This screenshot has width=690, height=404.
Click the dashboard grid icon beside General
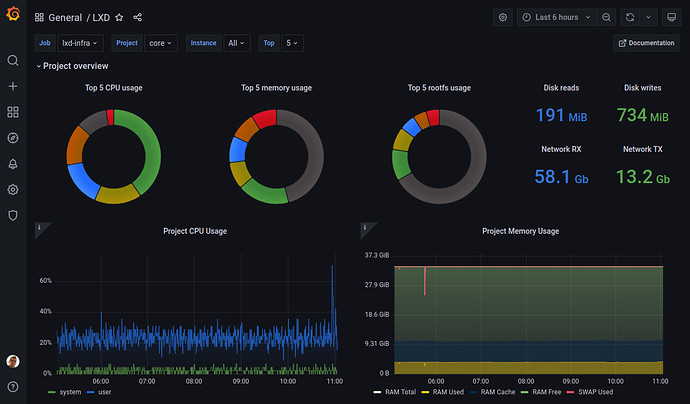39,17
